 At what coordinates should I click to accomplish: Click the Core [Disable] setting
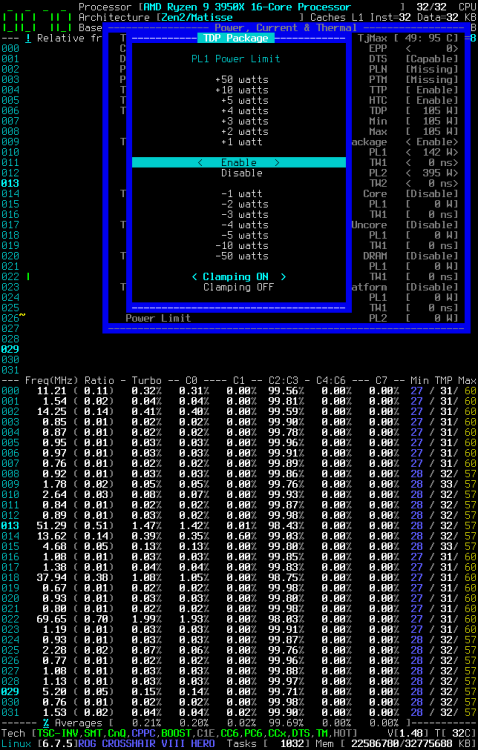pyautogui.click(x=432, y=194)
